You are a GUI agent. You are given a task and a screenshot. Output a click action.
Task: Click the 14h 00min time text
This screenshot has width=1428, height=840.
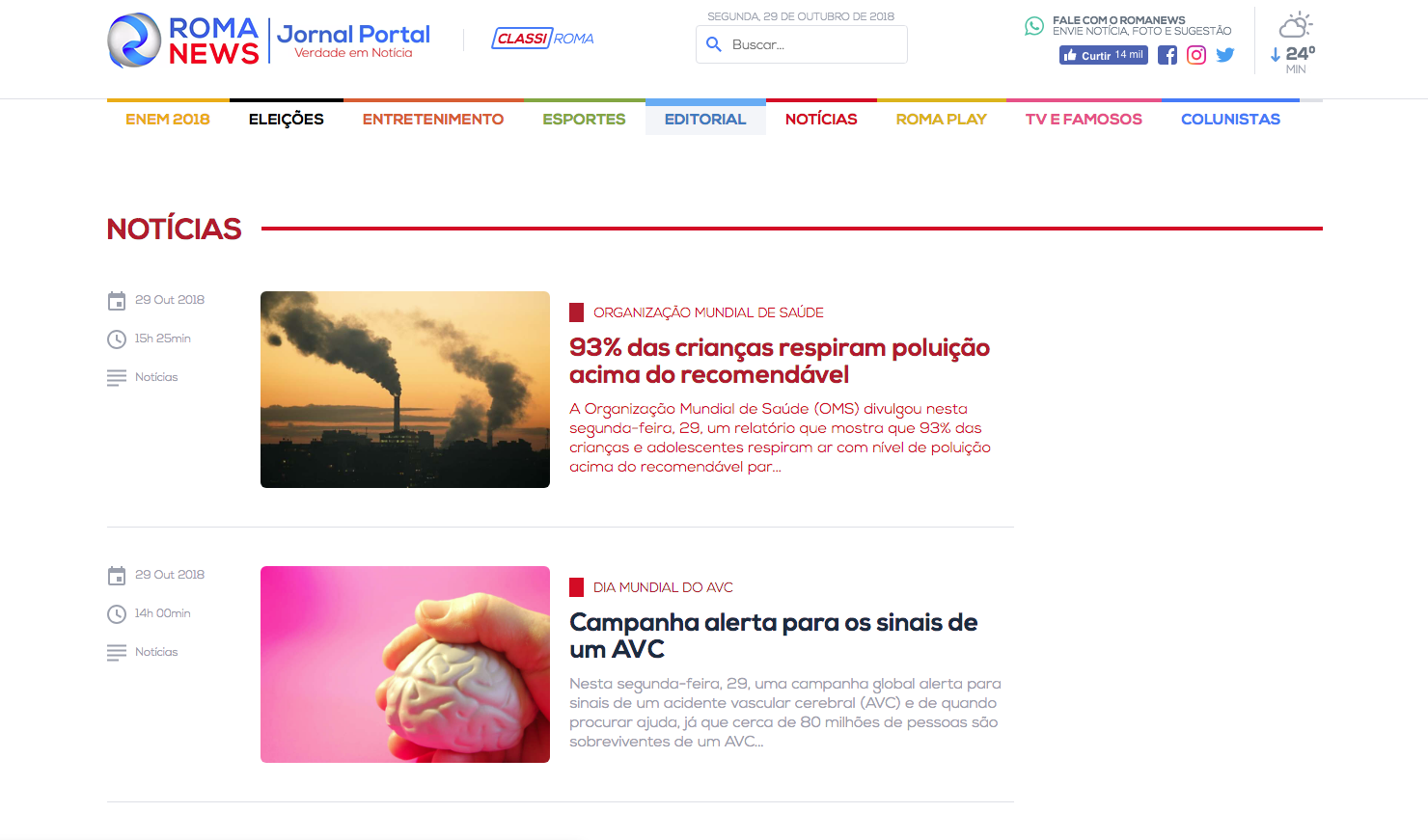coord(163,613)
